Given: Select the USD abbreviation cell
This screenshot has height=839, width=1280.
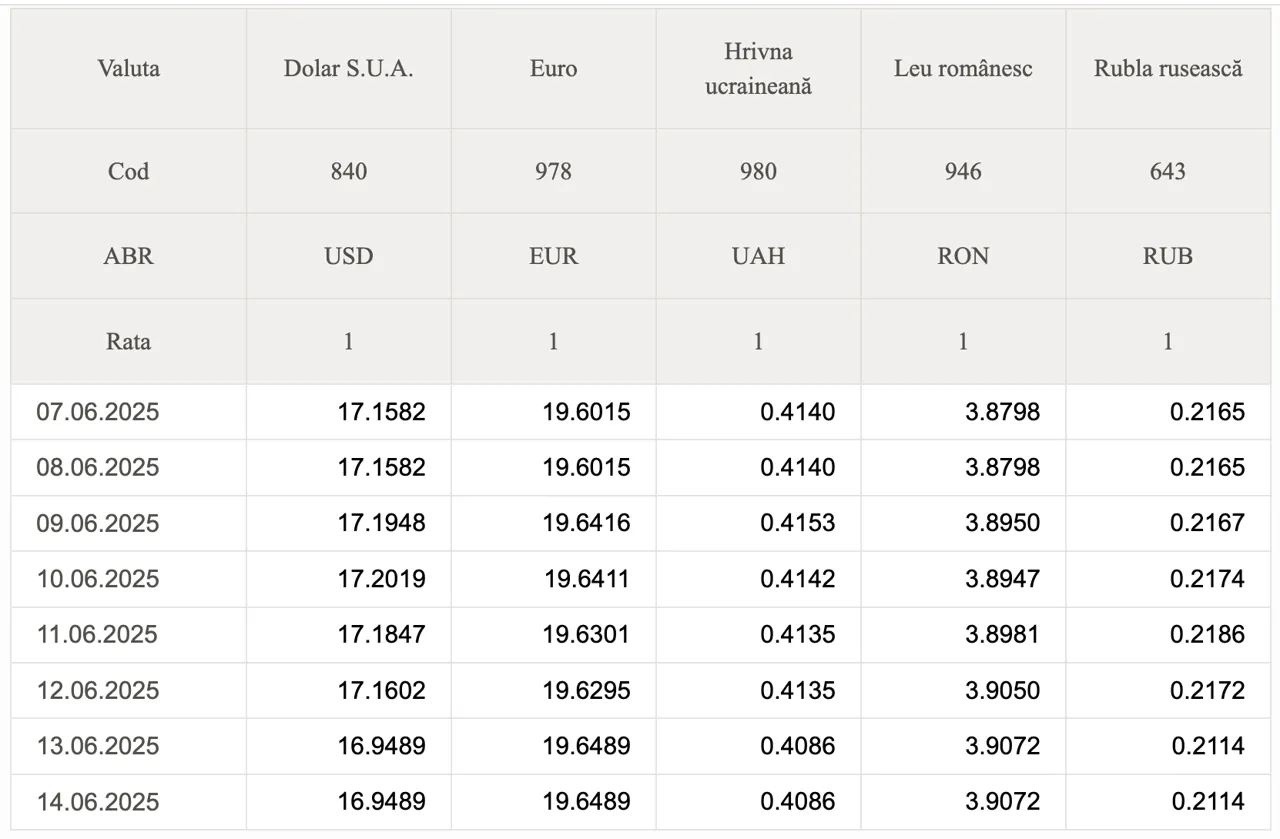Looking at the screenshot, I should point(348,256).
